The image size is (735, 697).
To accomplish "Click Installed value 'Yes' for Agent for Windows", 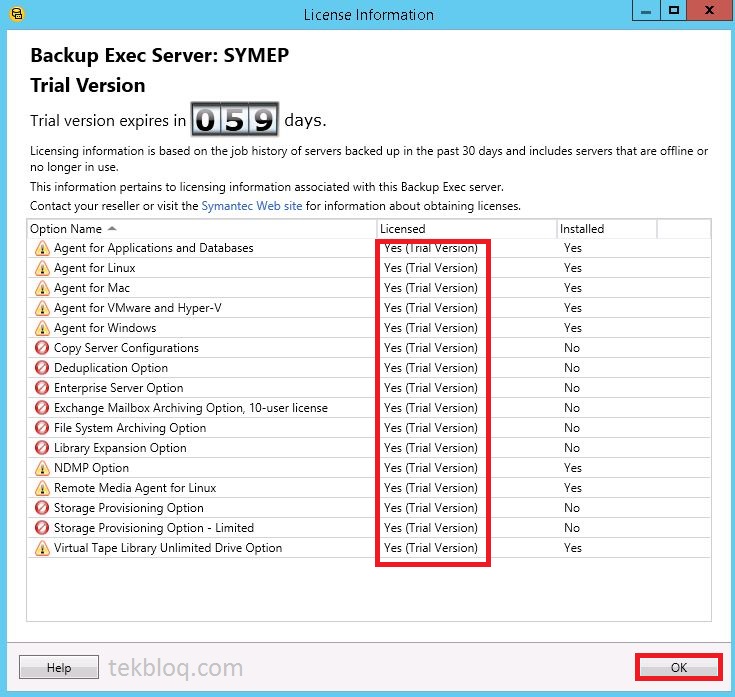I will tap(573, 328).
